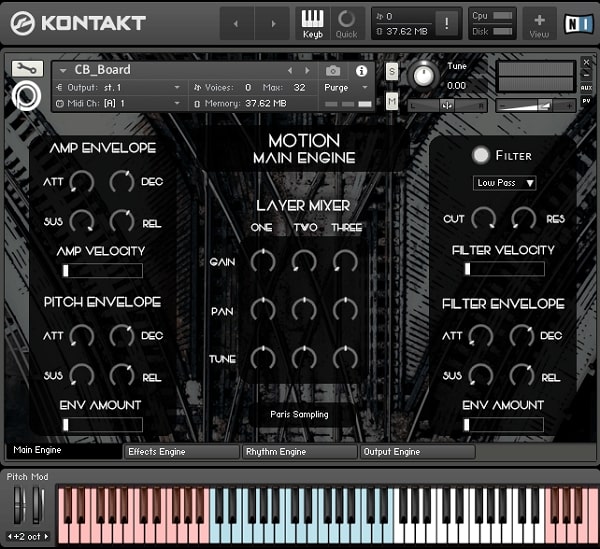Go to previous header arrow
Viewport: 600px width, 549px height.
(x=236, y=24)
